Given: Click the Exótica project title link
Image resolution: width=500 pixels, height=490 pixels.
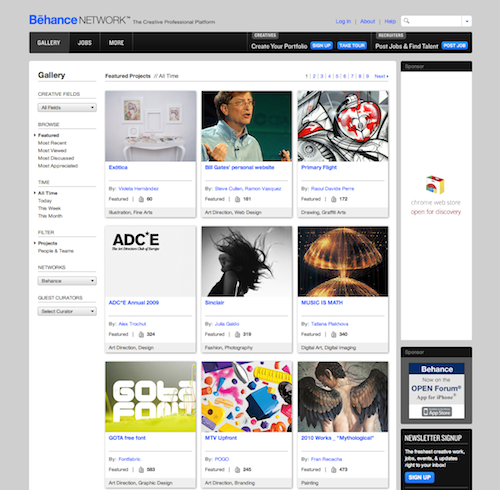Looking at the screenshot, I should [x=118, y=167].
